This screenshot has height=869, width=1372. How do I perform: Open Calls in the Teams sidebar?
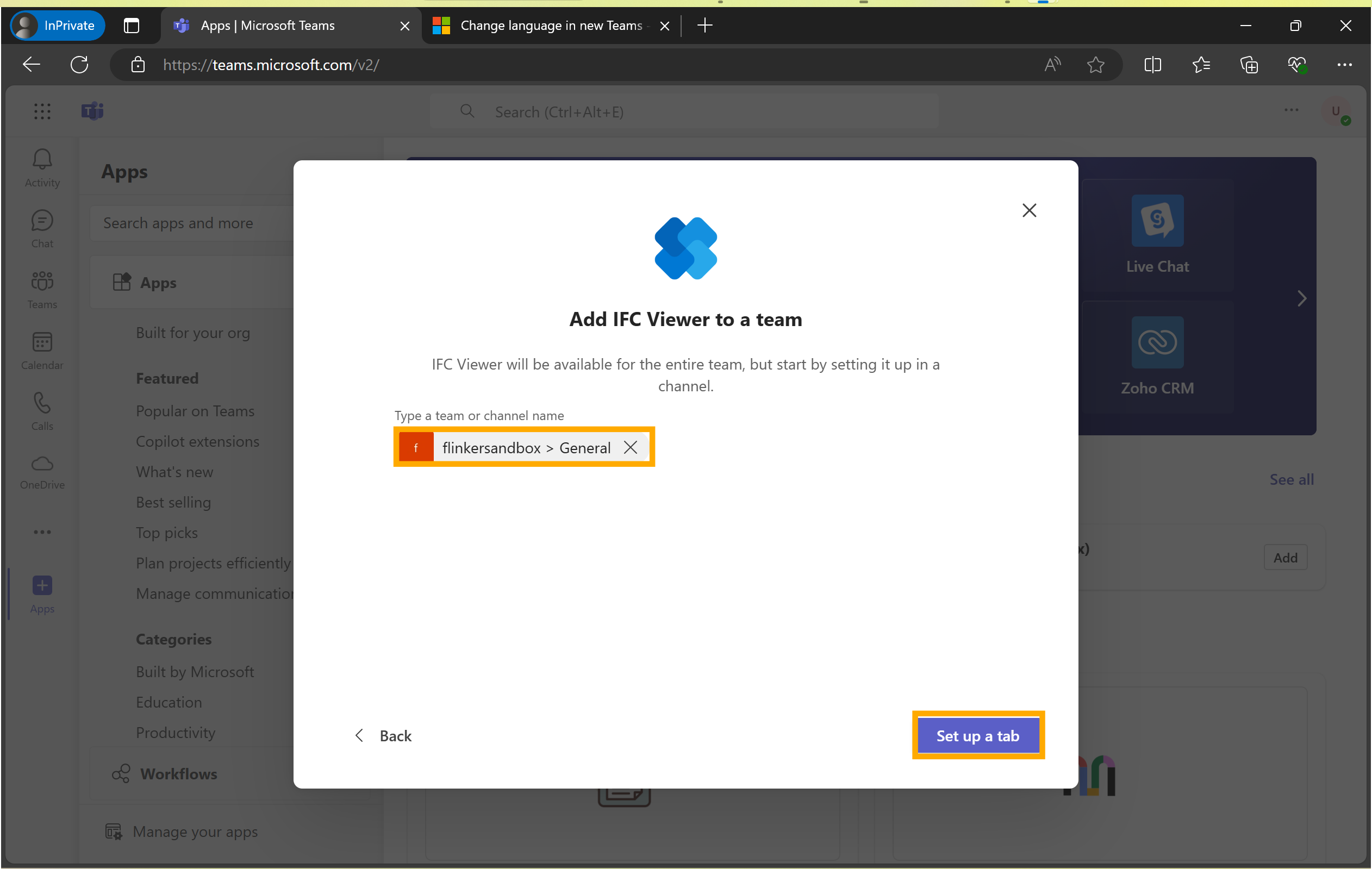[42, 412]
